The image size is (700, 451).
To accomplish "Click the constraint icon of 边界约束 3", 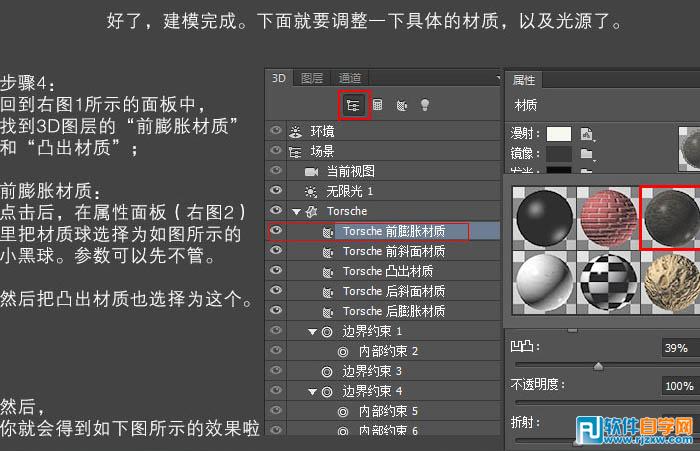I will tap(327, 372).
